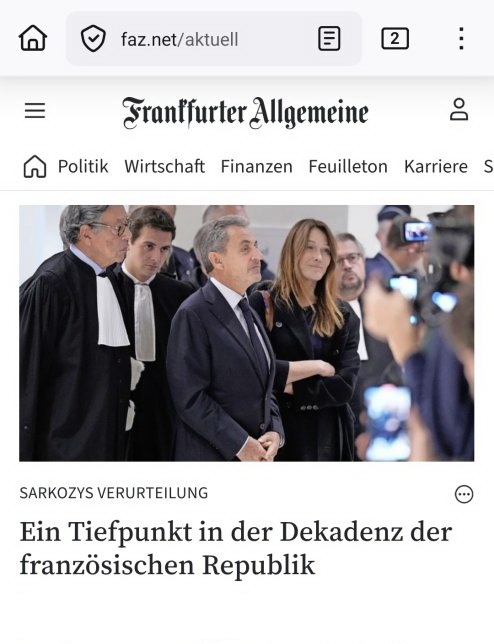The image size is (494, 644).
Task: Open the Finanzen section
Action: tap(257, 166)
